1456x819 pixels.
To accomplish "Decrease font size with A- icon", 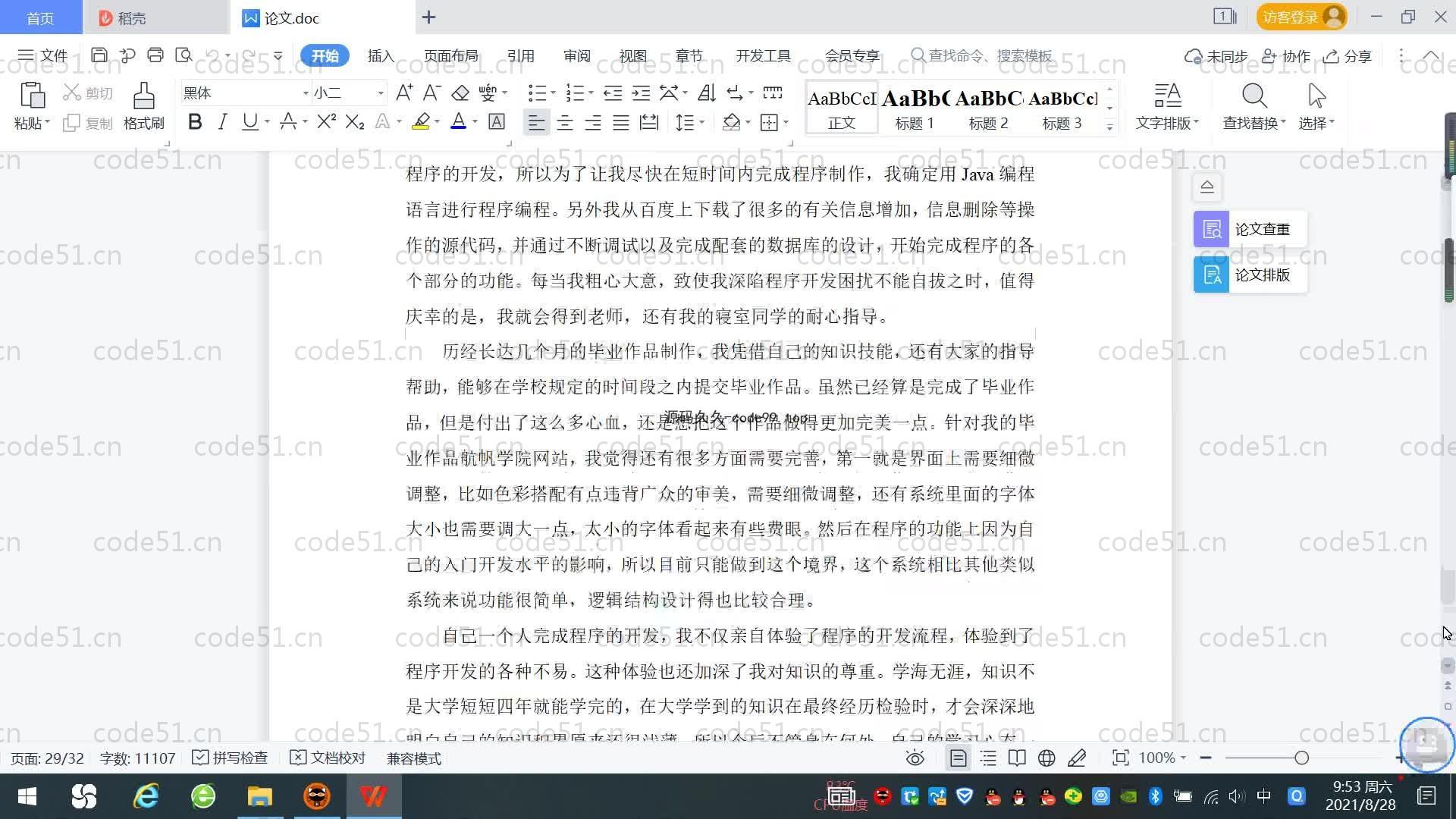I will point(431,93).
